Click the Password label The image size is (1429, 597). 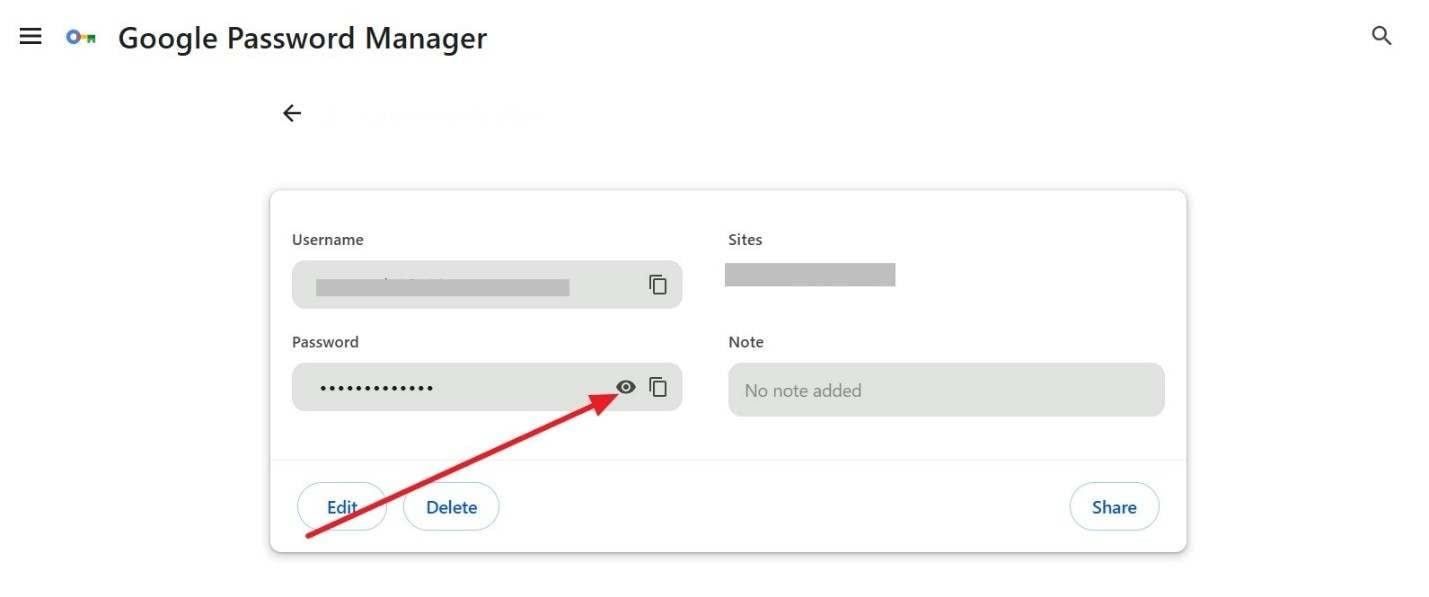pyautogui.click(x=325, y=342)
